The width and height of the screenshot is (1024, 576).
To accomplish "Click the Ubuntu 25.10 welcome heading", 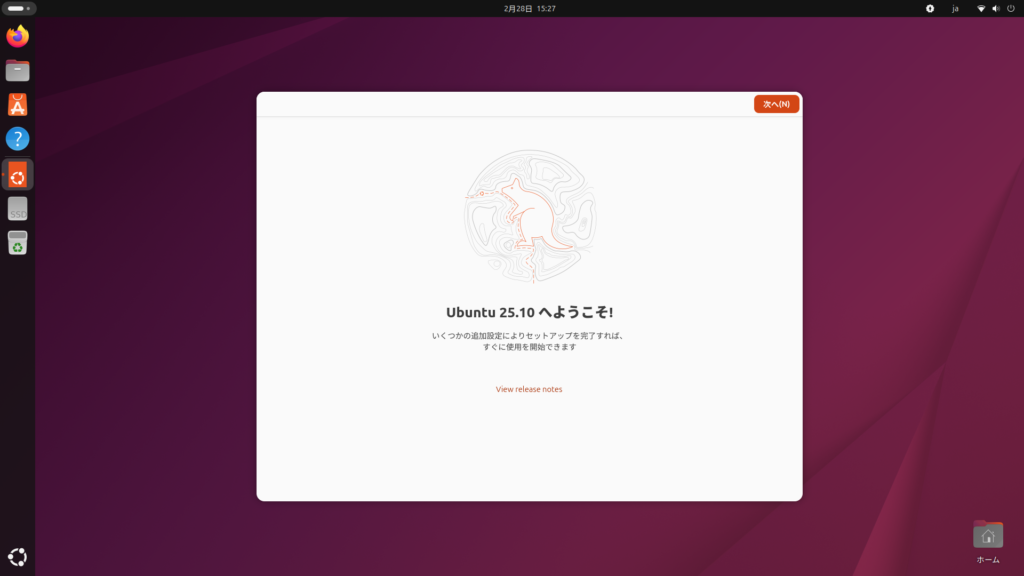I will 529,312.
